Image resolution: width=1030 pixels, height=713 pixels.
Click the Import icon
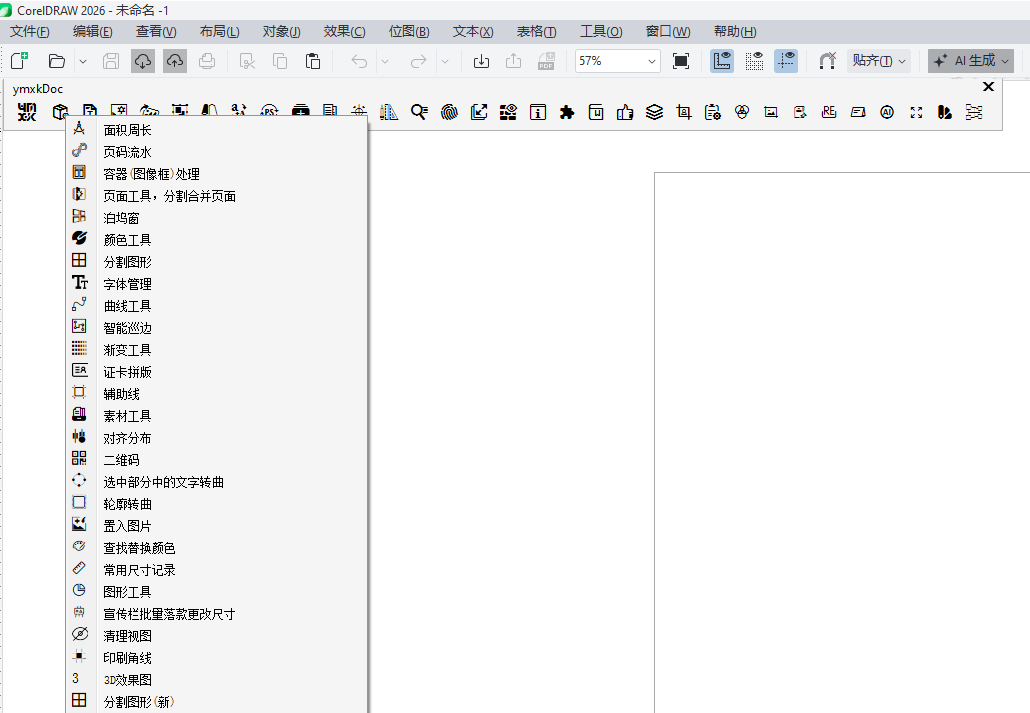tap(481, 61)
